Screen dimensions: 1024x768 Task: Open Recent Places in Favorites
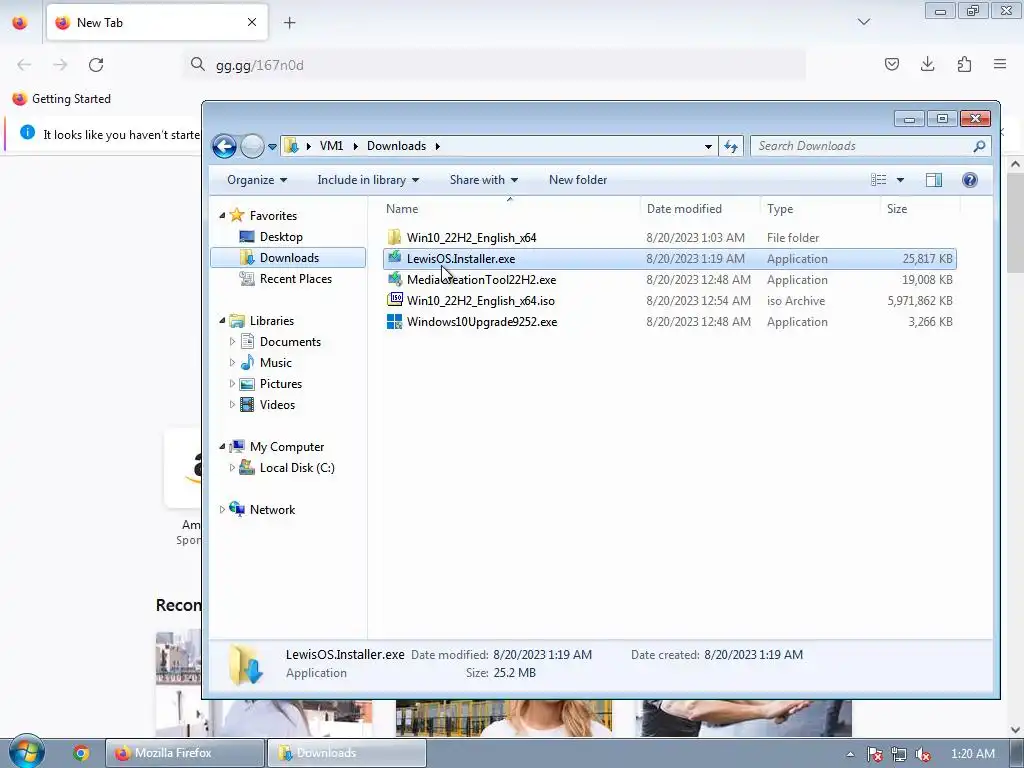tap(296, 279)
